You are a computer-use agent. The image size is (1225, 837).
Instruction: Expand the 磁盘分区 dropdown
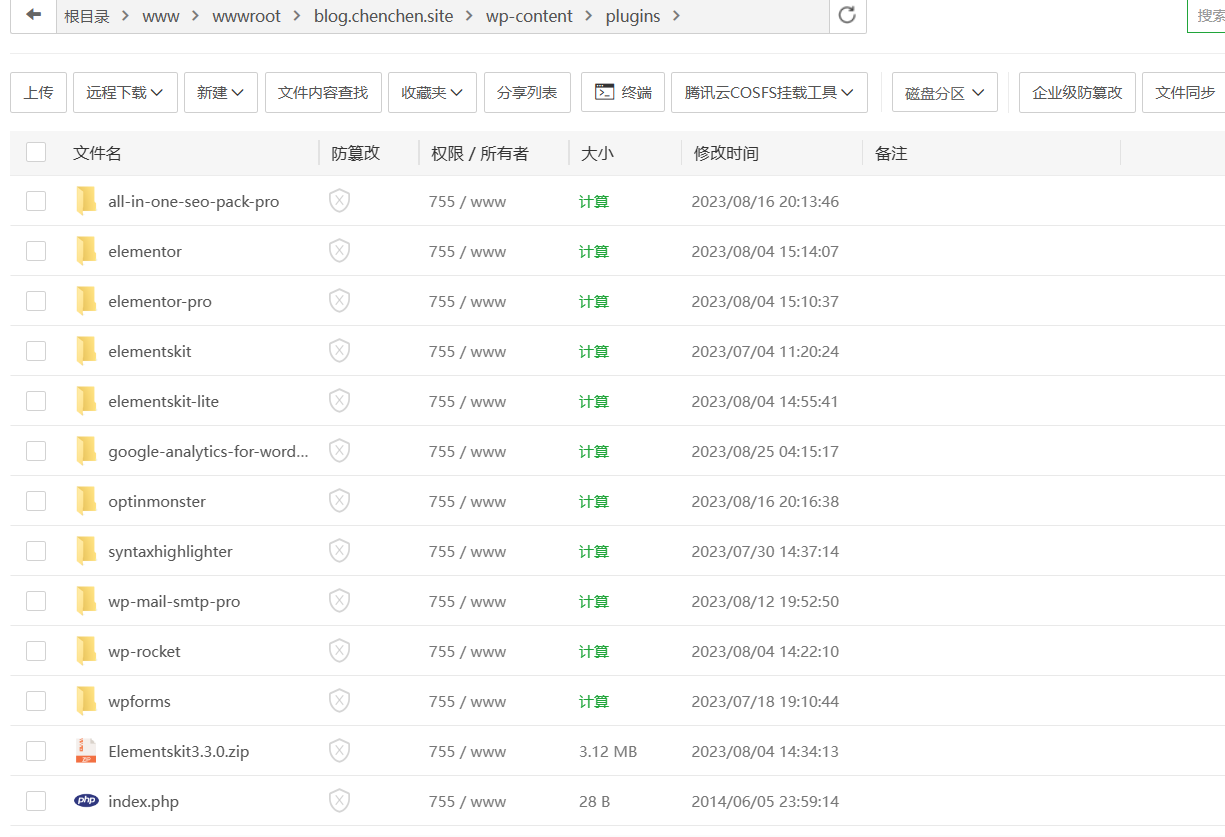point(944,92)
